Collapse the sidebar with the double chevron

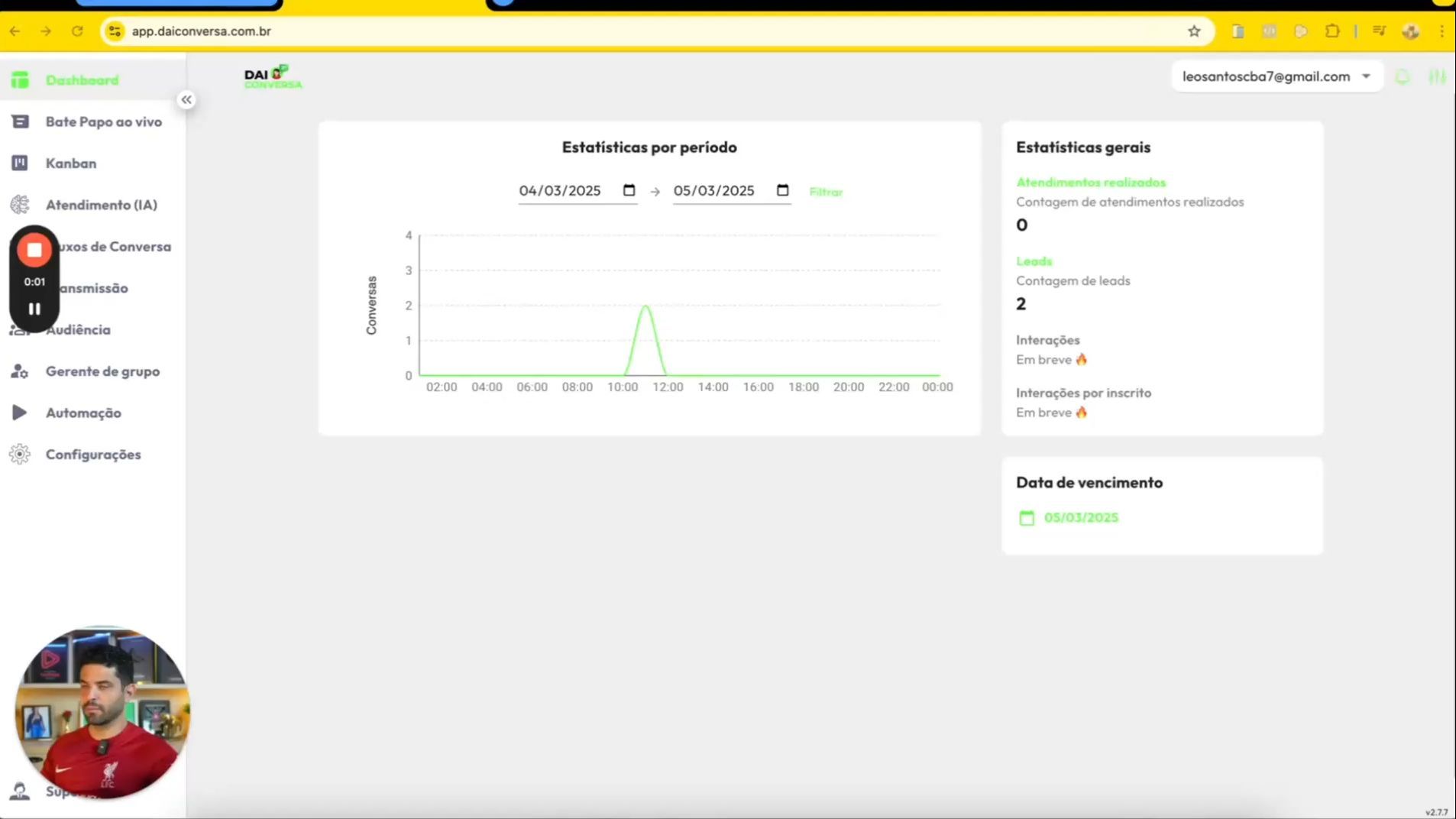(x=186, y=100)
